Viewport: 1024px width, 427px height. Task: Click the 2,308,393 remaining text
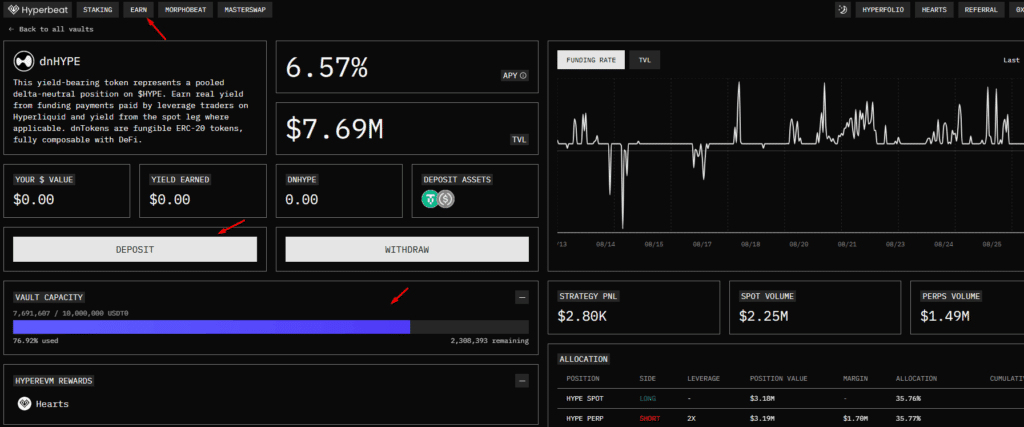click(x=490, y=341)
